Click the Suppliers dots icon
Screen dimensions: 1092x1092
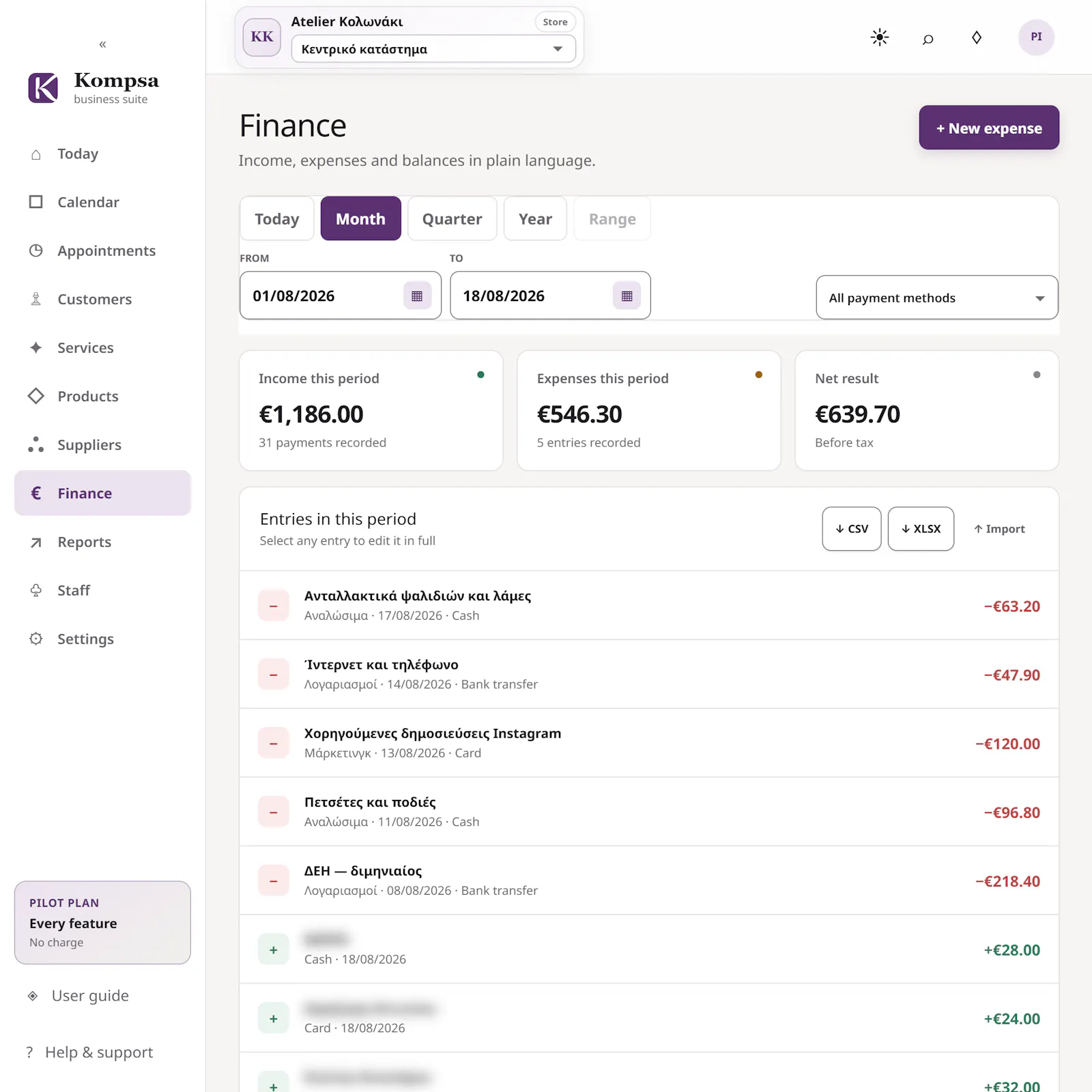coord(36,444)
